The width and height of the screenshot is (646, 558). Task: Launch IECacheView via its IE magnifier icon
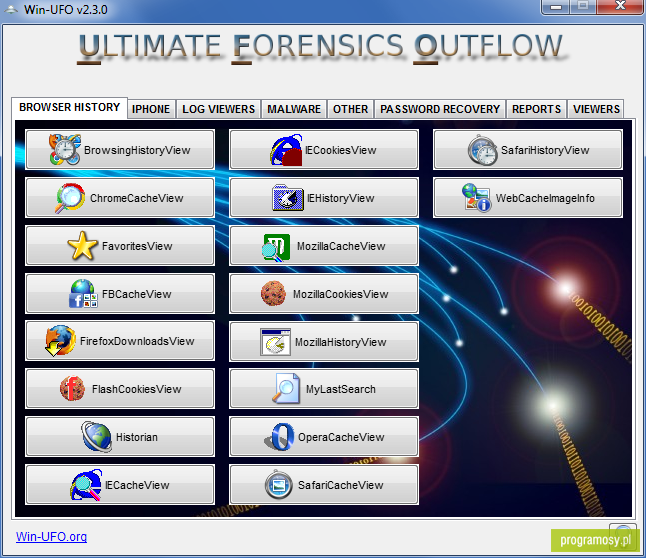point(86,485)
